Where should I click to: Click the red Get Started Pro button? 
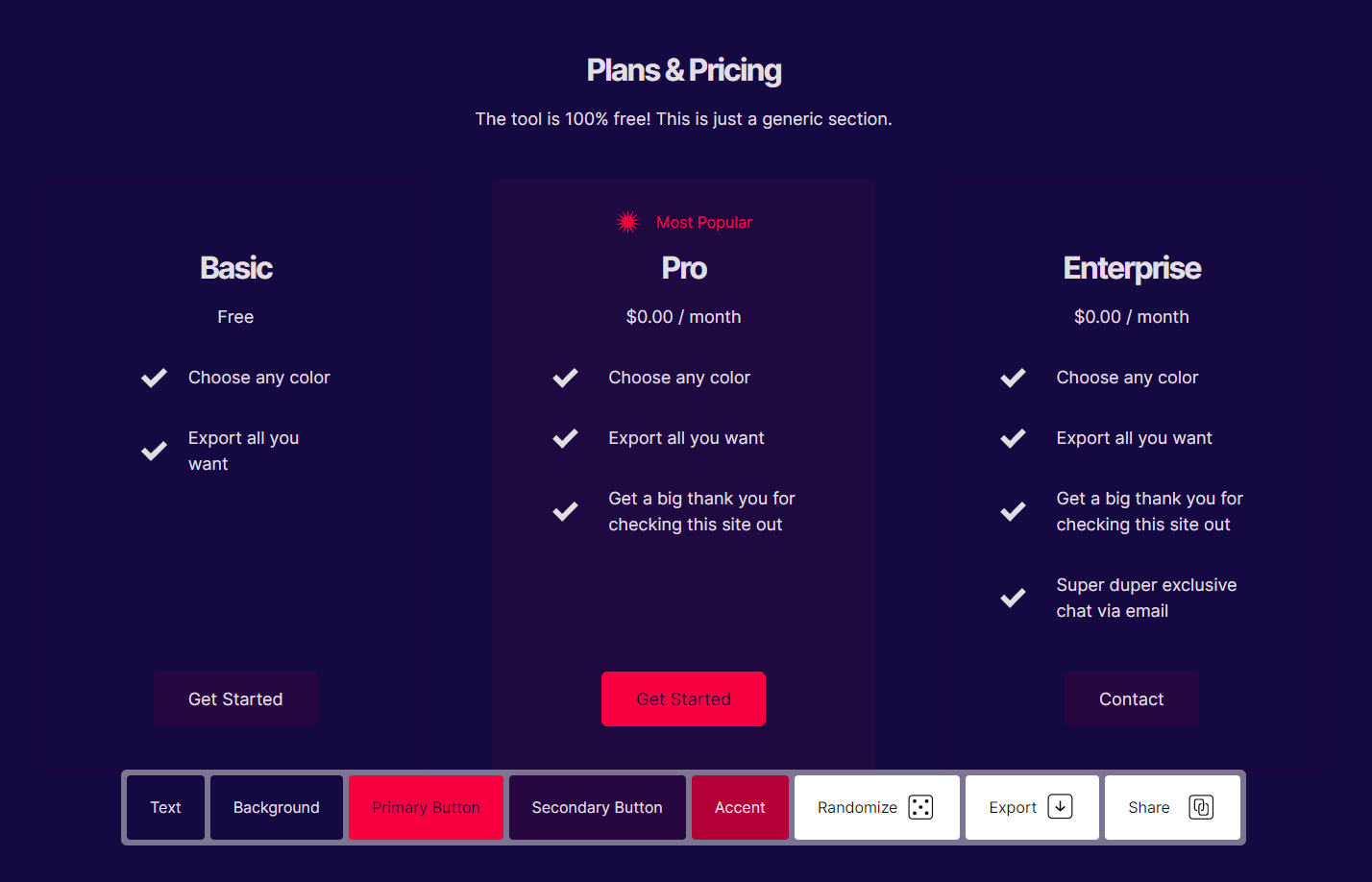tap(683, 698)
